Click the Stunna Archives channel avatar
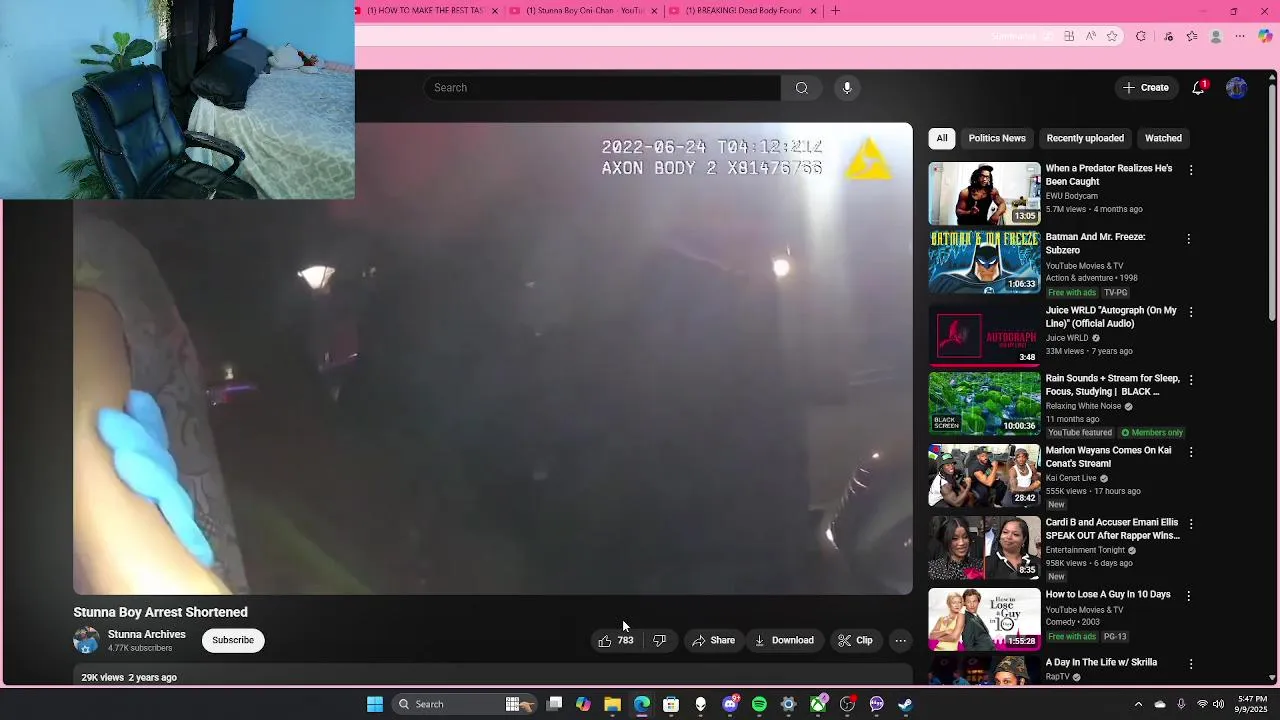1280x720 pixels. tap(87, 640)
